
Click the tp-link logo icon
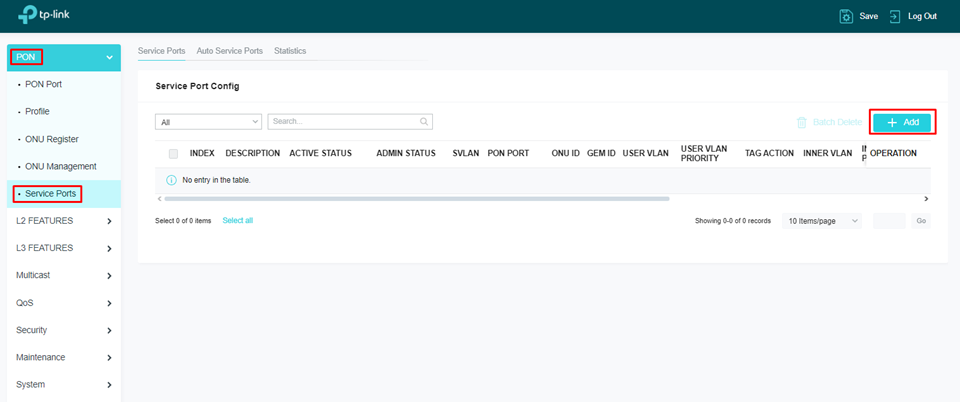pos(27,16)
